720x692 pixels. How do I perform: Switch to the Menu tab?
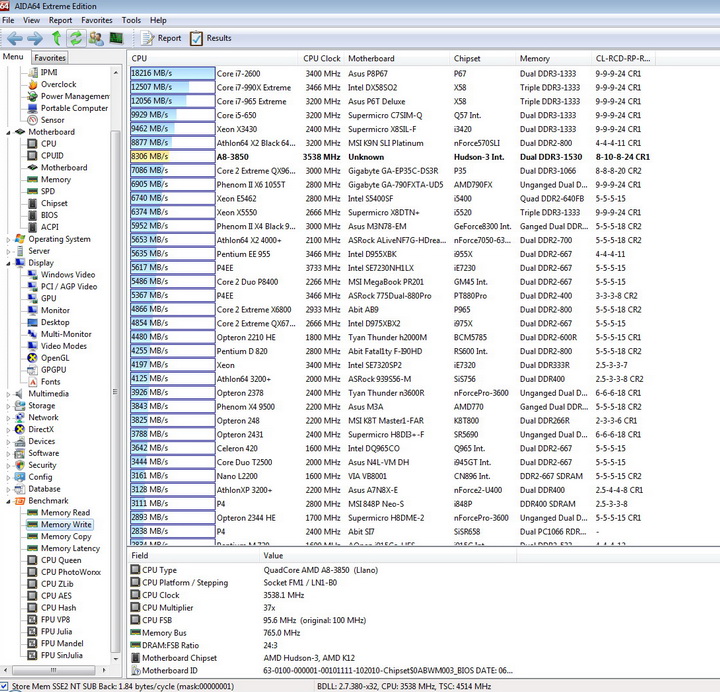(13, 57)
